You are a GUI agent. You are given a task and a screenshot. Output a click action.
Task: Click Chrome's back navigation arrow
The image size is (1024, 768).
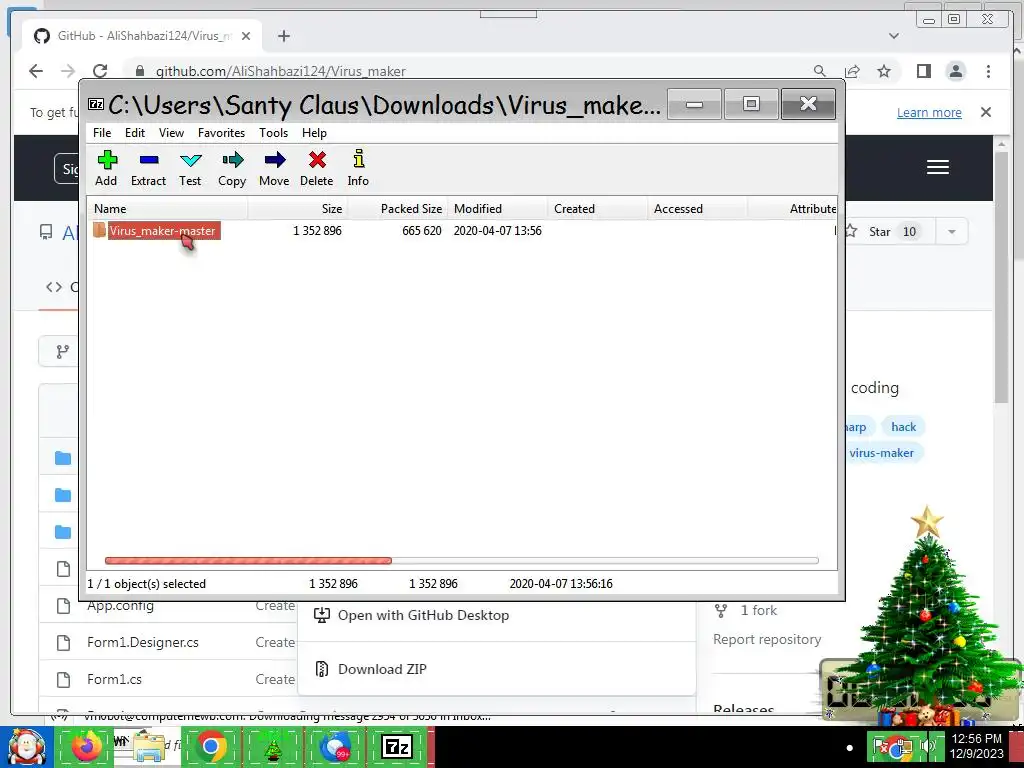(36, 71)
